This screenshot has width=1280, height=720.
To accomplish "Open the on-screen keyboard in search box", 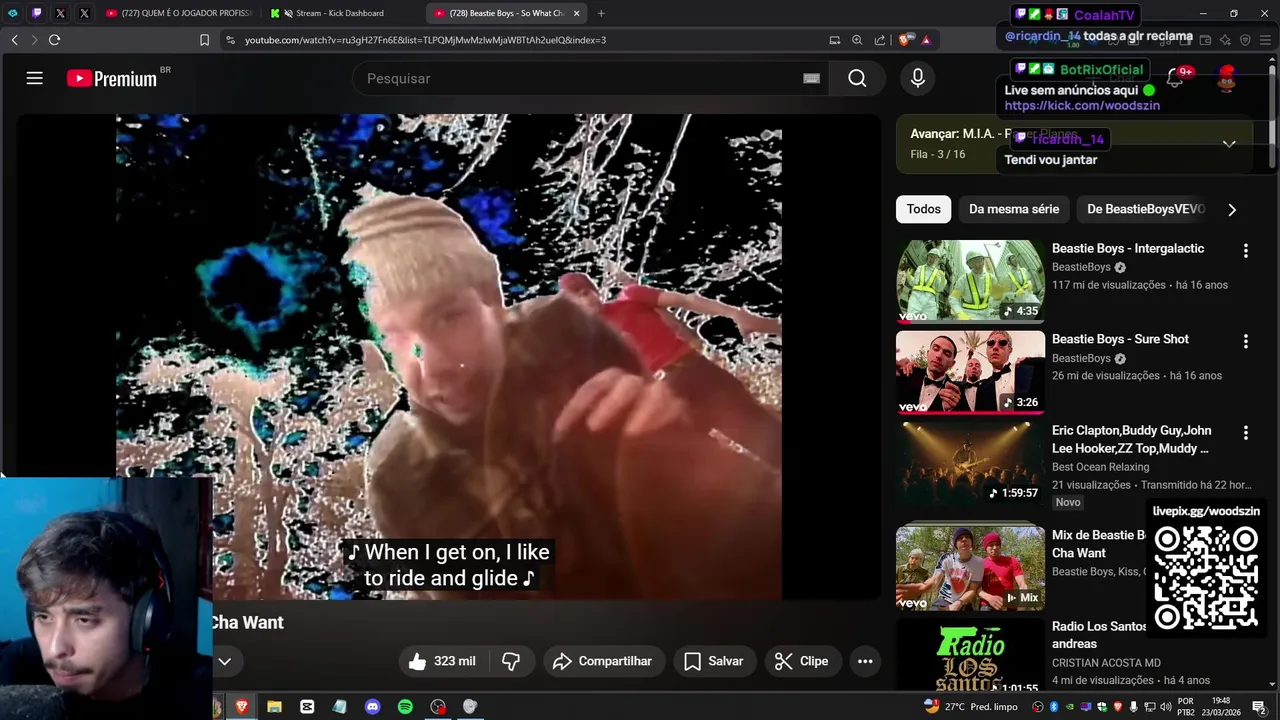I will [811, 78].
